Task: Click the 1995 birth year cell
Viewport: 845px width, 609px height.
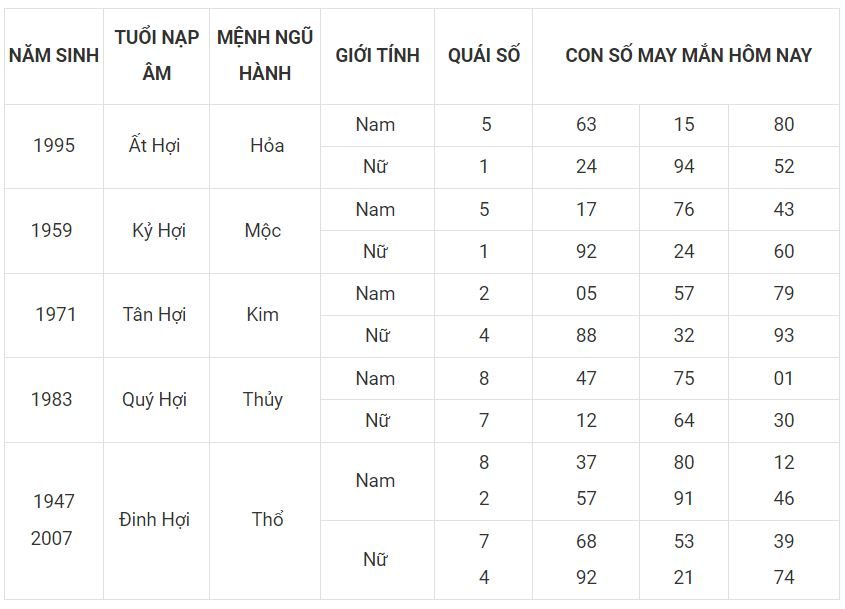Action: click(54, 146)
